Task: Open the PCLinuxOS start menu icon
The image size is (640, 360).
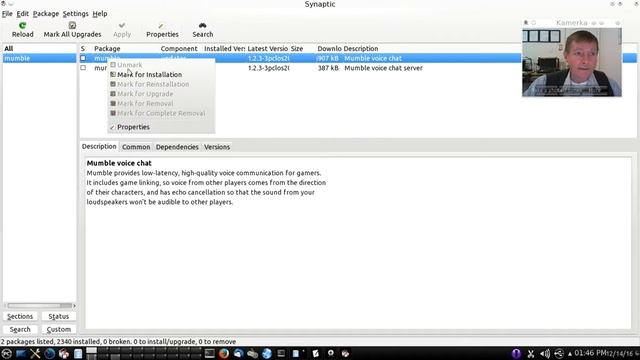Action: click(7, 353)
